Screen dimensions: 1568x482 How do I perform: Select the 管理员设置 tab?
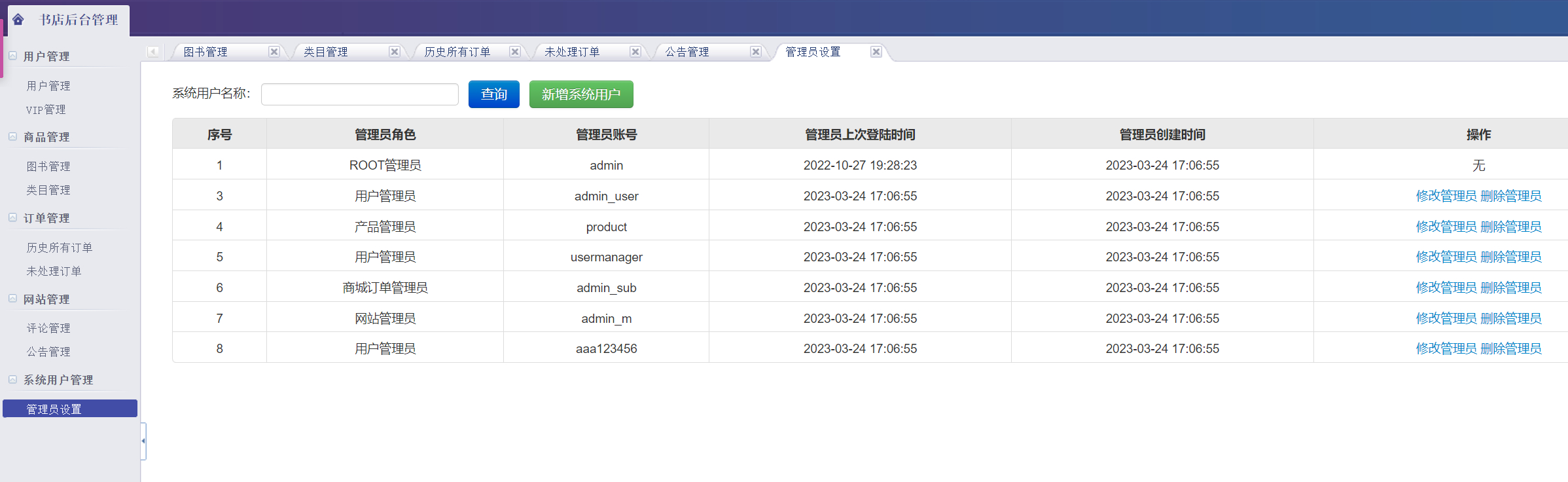(813, 52)
